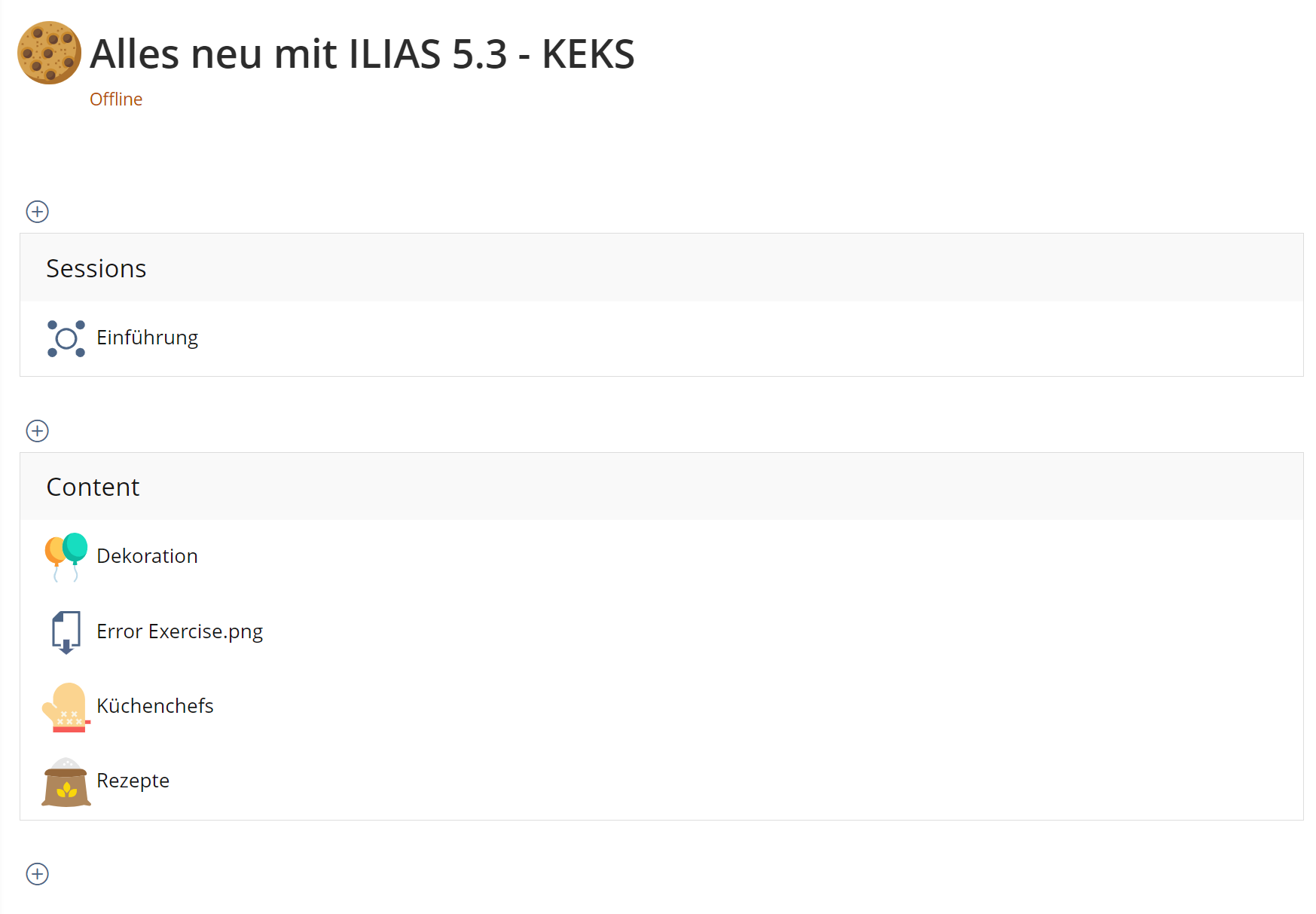Click the course title Alles neu mit ILIAS 5.3 - KEKS
The width and height of the screenshot is (1316, 914).
tap(362, 54)
